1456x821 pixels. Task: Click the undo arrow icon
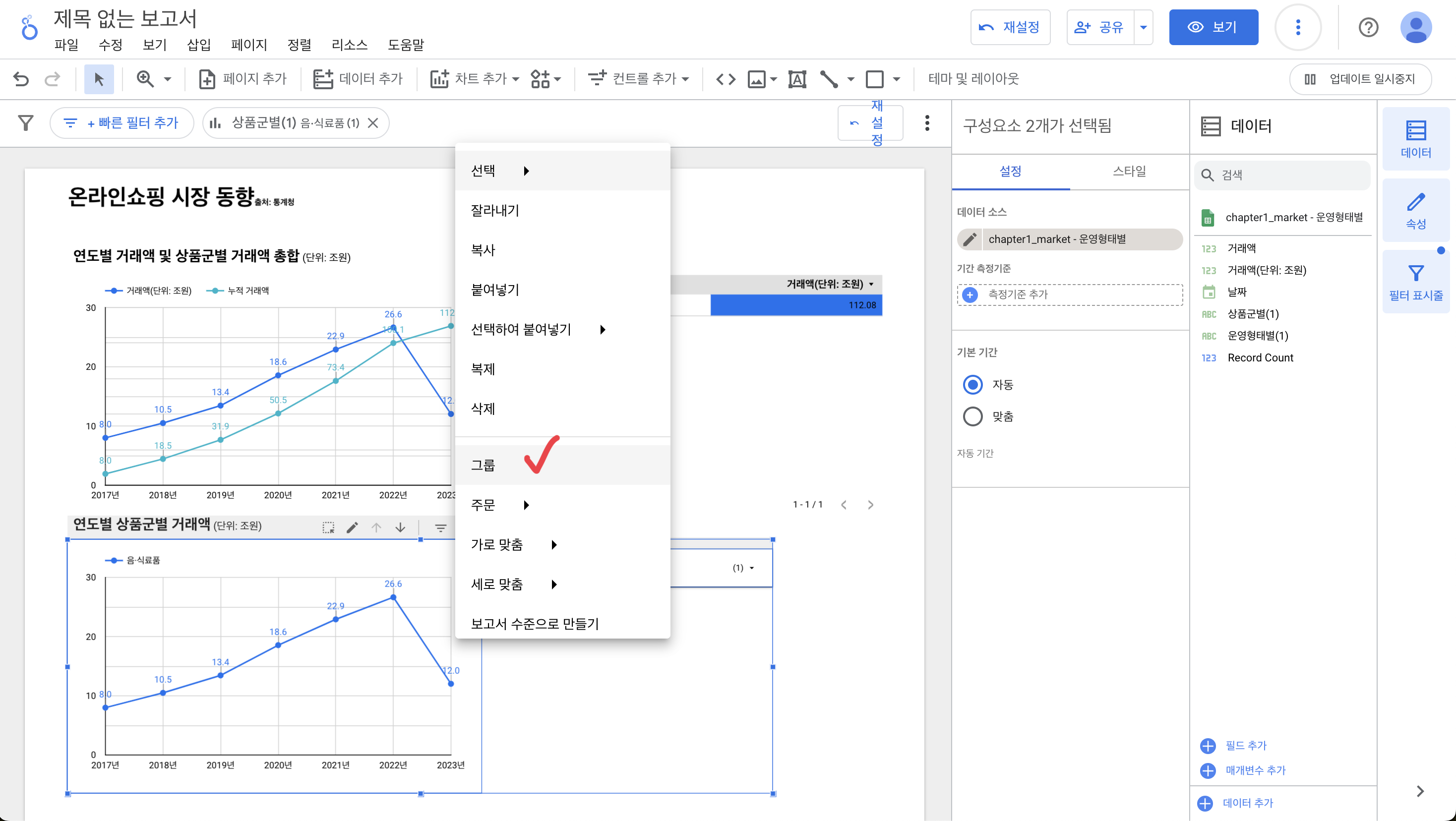(x=21, y=78)
